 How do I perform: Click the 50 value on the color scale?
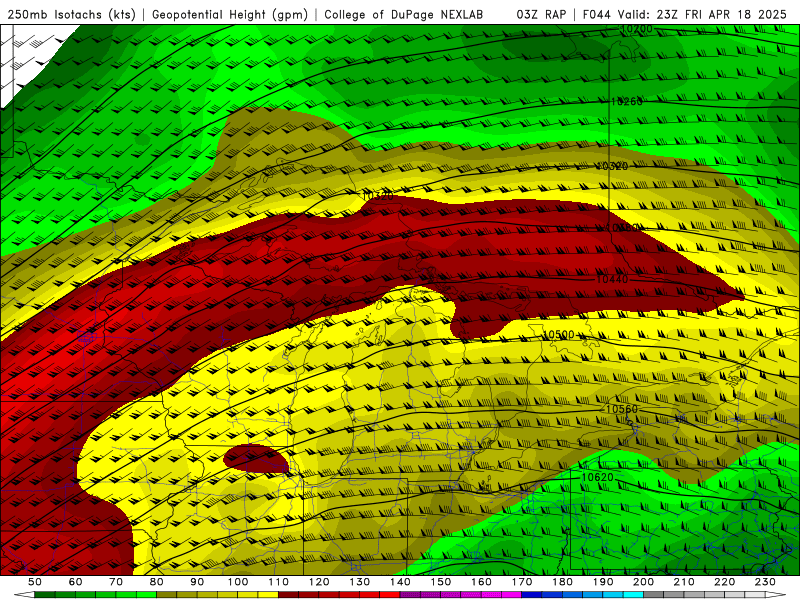coord(34,582)
